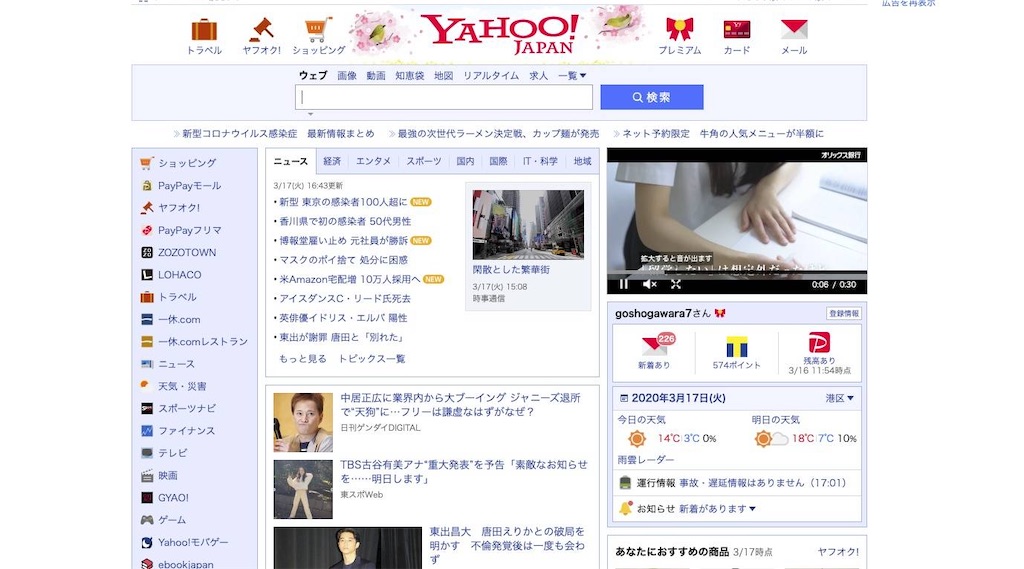Open ゲーム in left sidebar

[x=172, y=520]
